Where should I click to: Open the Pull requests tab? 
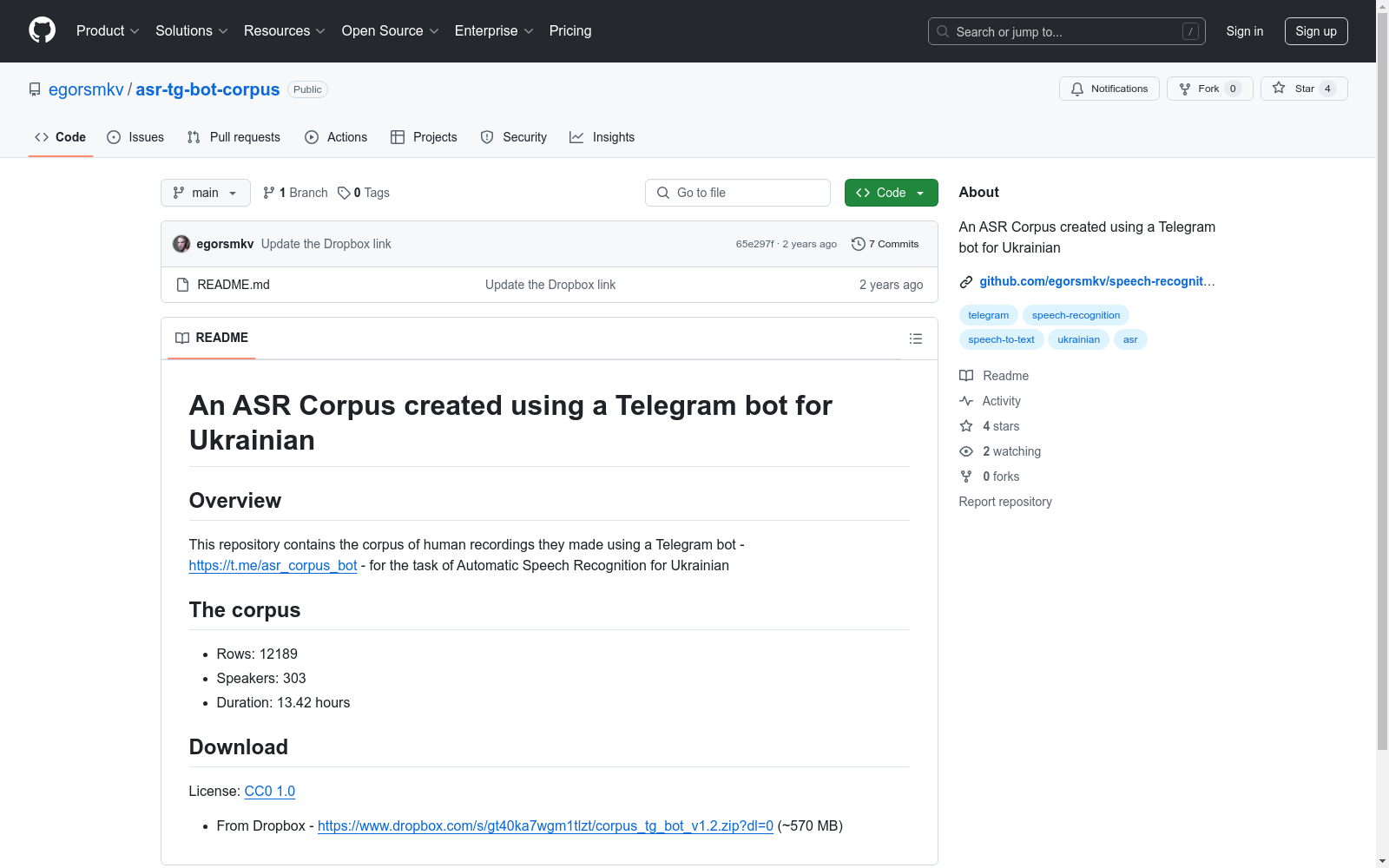click(x=234, y=137)
